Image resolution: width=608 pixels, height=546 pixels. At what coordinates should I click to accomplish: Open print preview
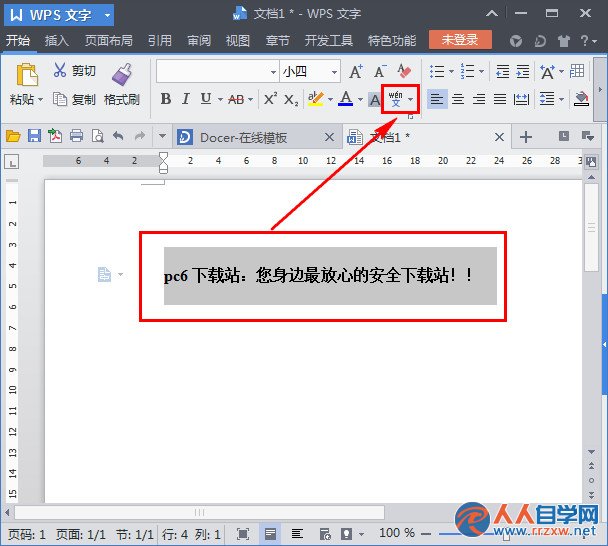(97, 136)
